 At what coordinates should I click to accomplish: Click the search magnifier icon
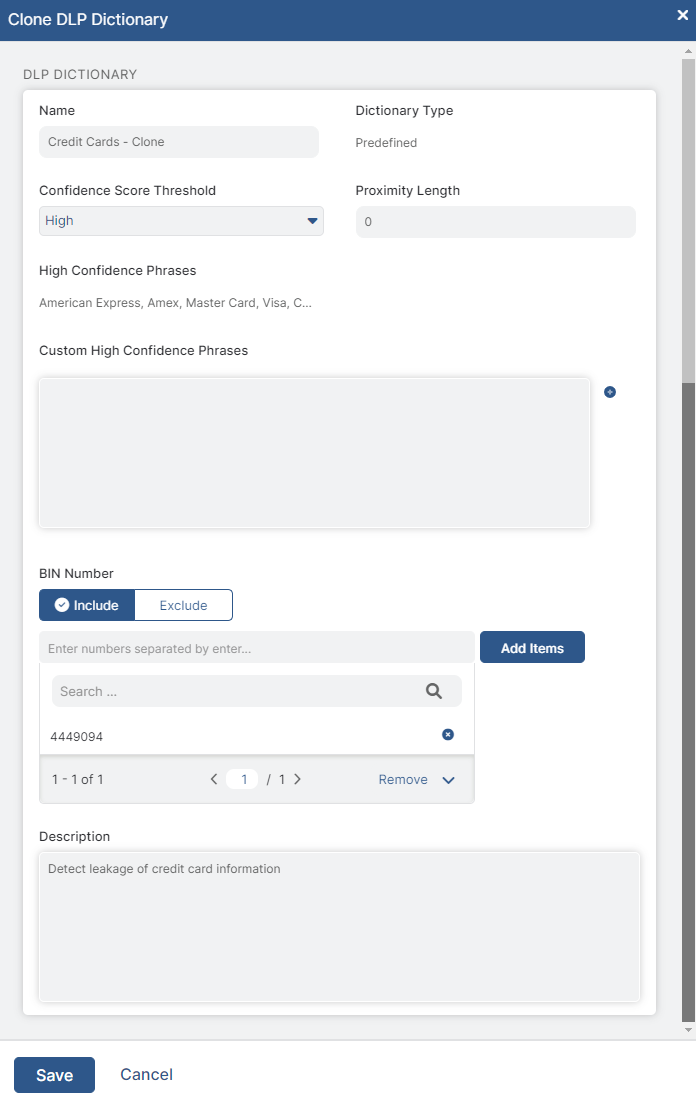(x=434, y=691)
